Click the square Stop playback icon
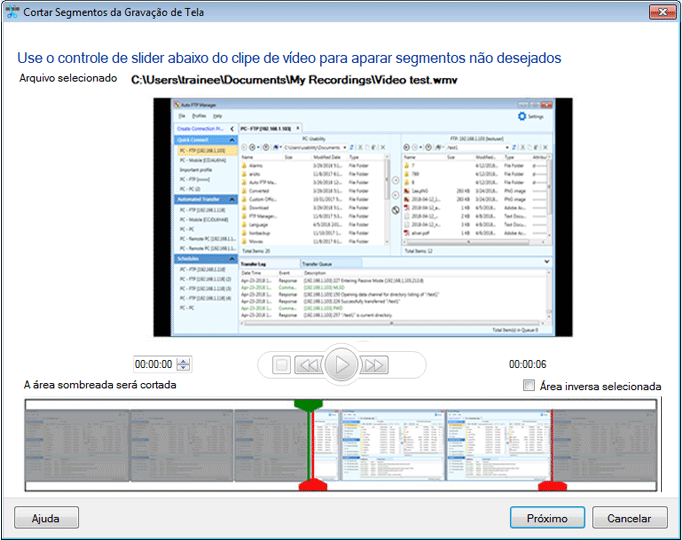The width and height of the screenshot is (682, 540). pyautogui.click(x=282, y=365)
